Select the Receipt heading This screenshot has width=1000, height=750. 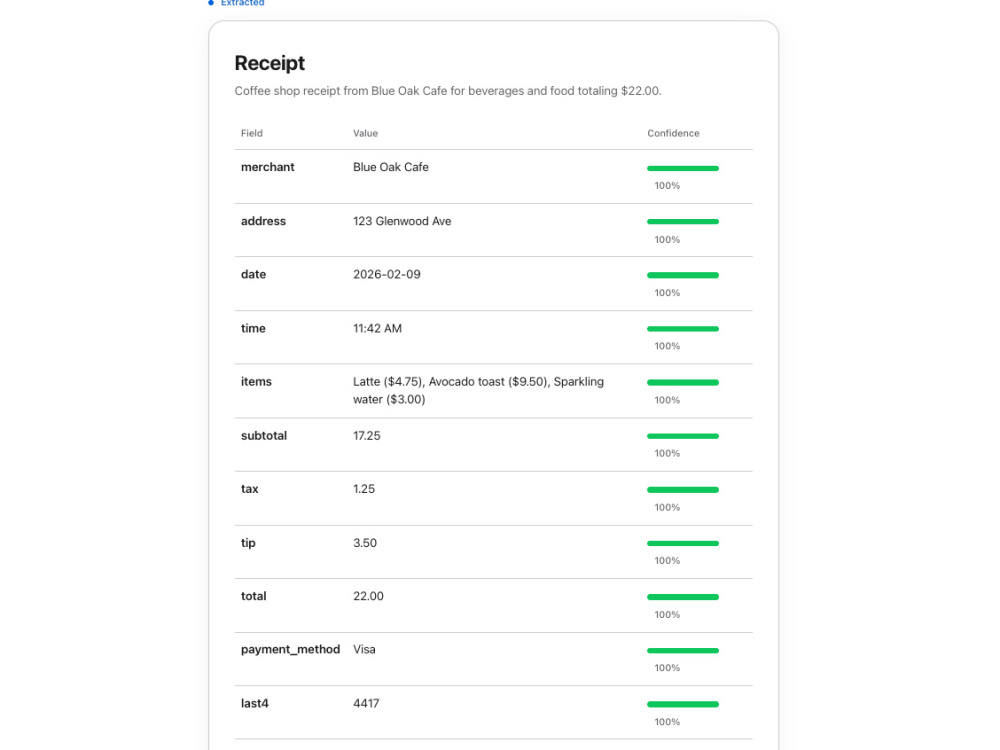point(270,63)
